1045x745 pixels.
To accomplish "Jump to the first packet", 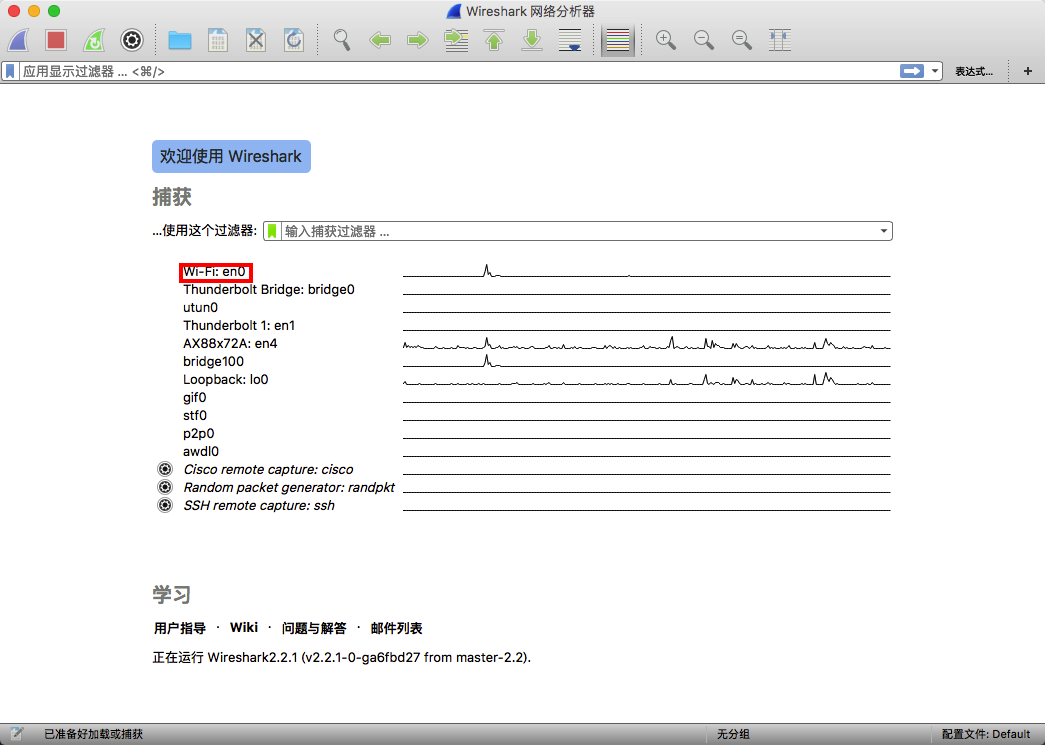I will (494, 40).
